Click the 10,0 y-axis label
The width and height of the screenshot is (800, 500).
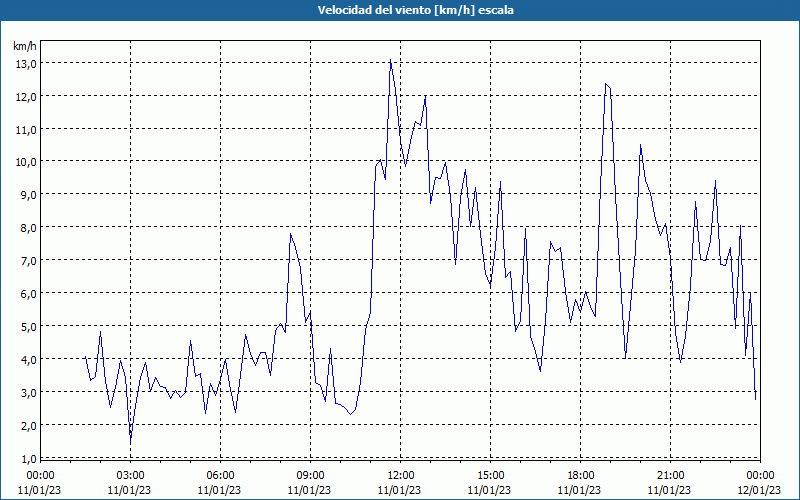(27, 162)
